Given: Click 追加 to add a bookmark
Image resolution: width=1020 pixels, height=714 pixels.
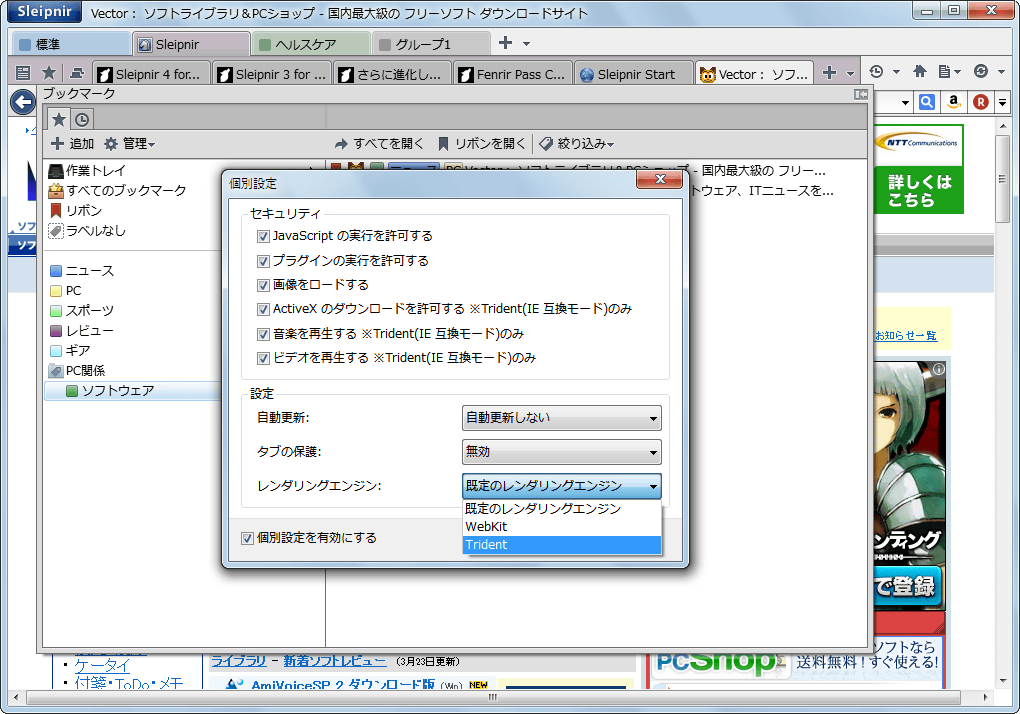Looking at the screenshot, I should pos(73,144).
